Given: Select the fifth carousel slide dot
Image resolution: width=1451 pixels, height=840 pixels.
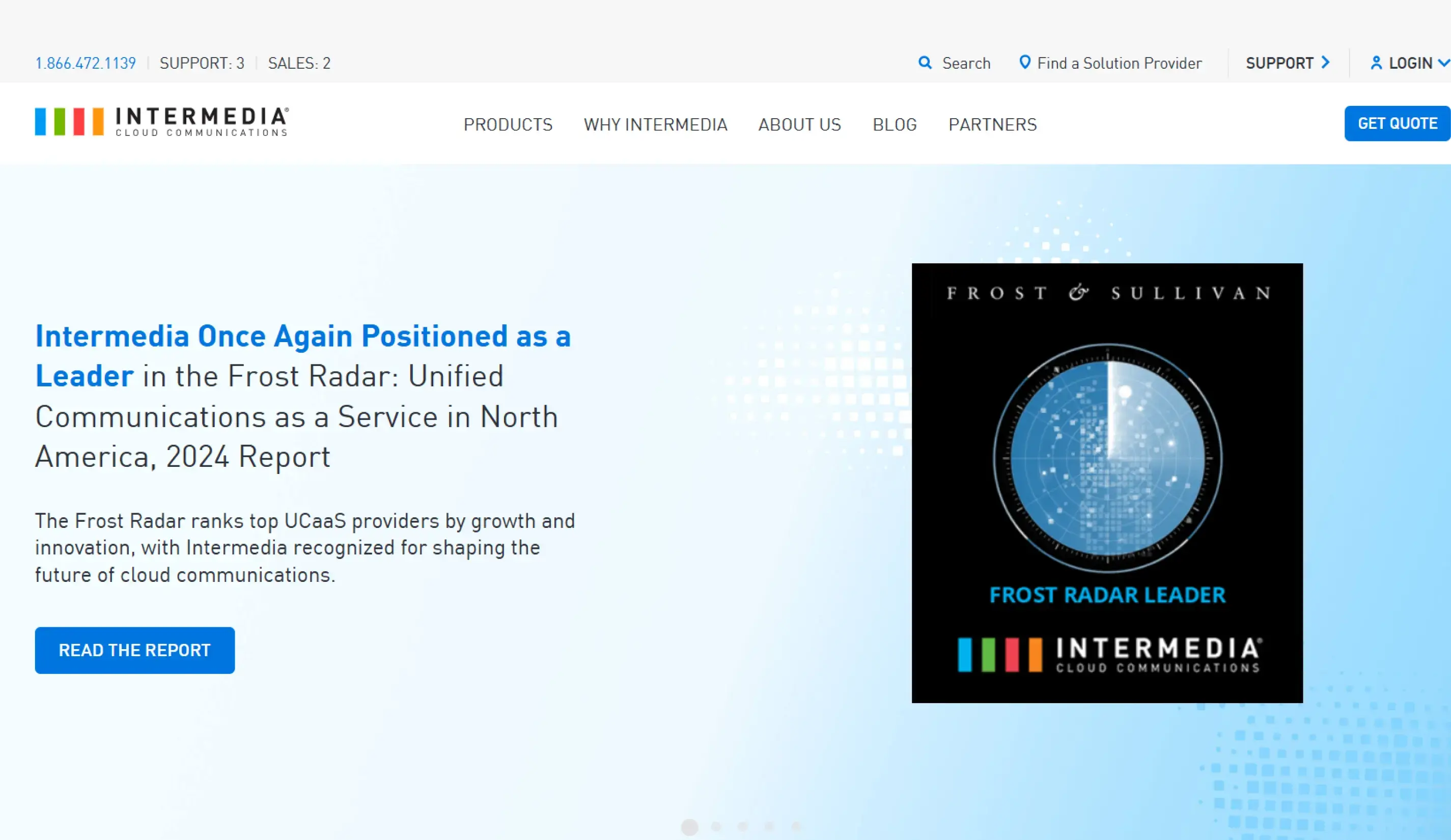Looking at the screenshot, I should 796,826.
